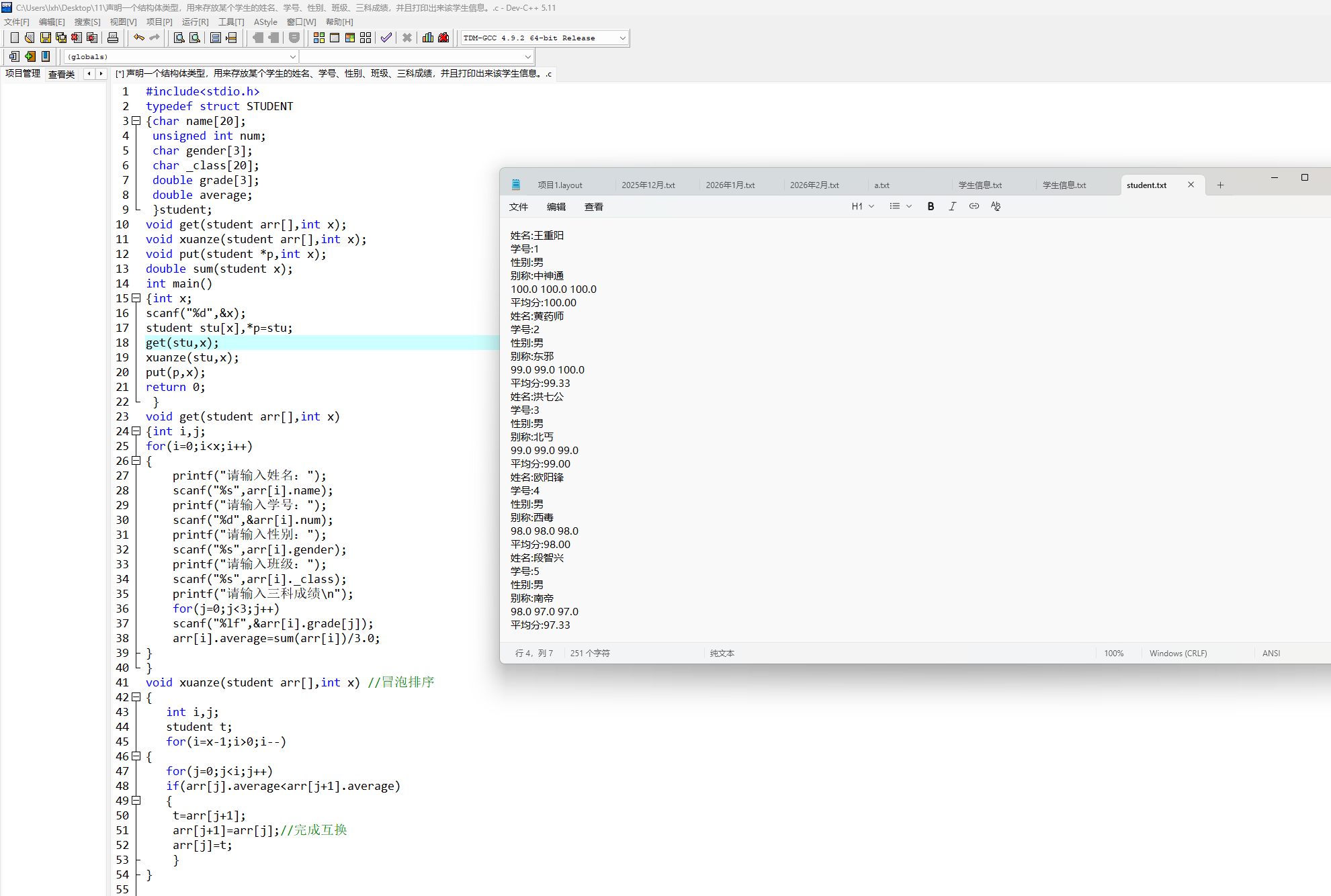Click the Undo arrow icon
The height and width of the screenshot is (896, 1331).
(x=139, y=38)
